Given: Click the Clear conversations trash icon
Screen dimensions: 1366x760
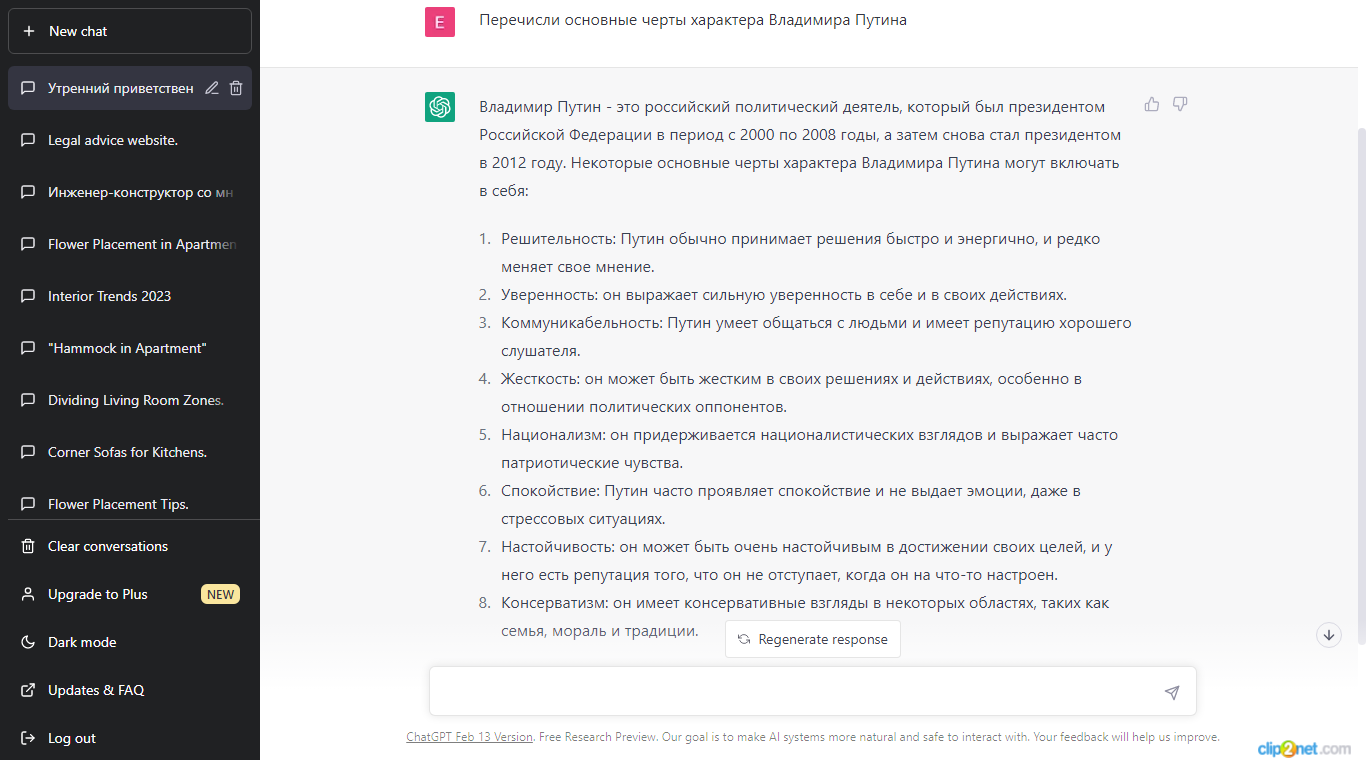Looking at the screenshot, I should pos(27,546).
